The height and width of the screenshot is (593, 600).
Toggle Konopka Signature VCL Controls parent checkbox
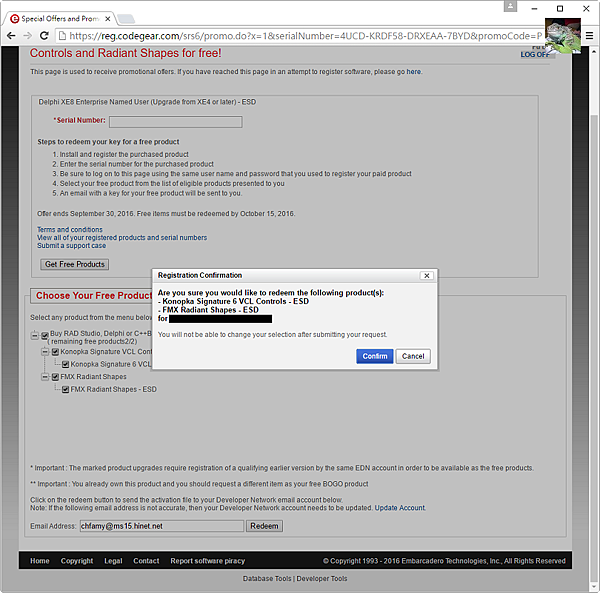click(x=55, y=352)
